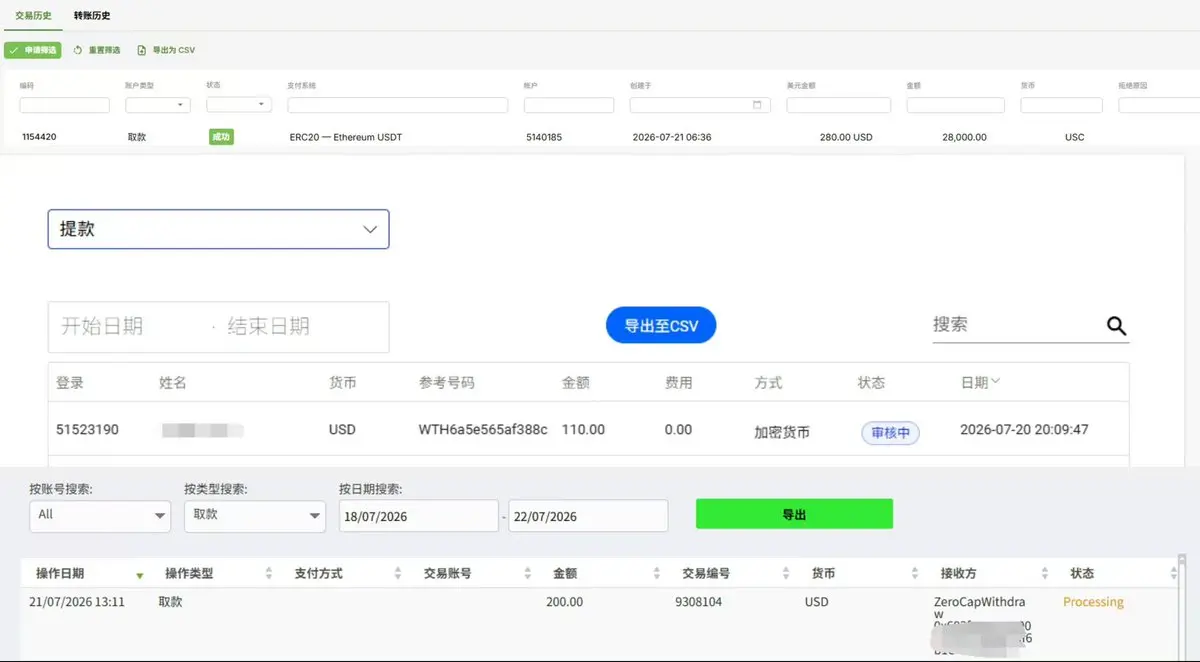The width and height of the screenshot is (1200, 662).
Task: Click account number 5140185
Action: (544, 137)
